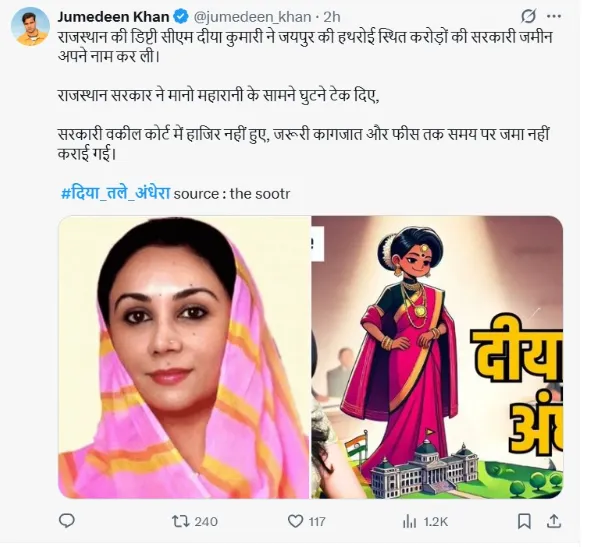Viewport: 595px width, 547px height.
Task: Like the tweet with 117 likes
Action: (296, 521)
